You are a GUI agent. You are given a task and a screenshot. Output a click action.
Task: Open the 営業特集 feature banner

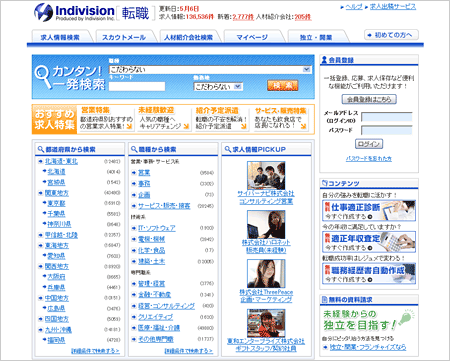pos(107,118)
